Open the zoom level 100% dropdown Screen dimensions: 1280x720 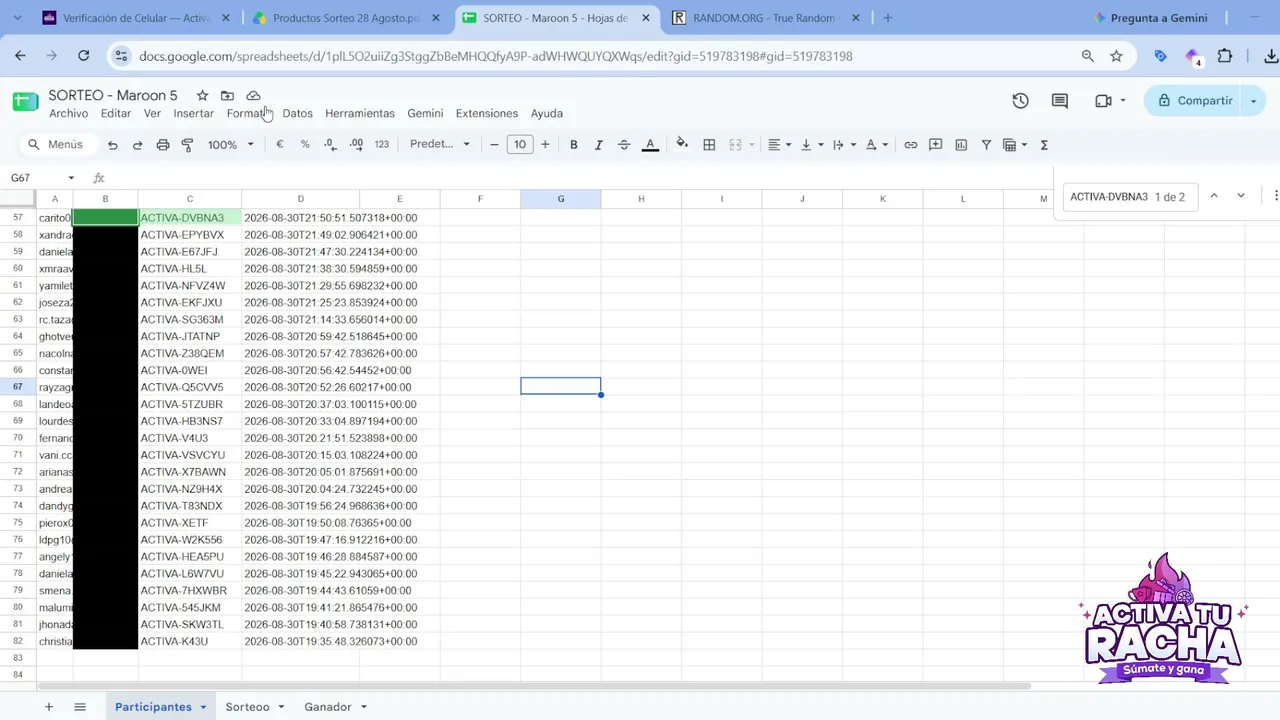(230, 145)
